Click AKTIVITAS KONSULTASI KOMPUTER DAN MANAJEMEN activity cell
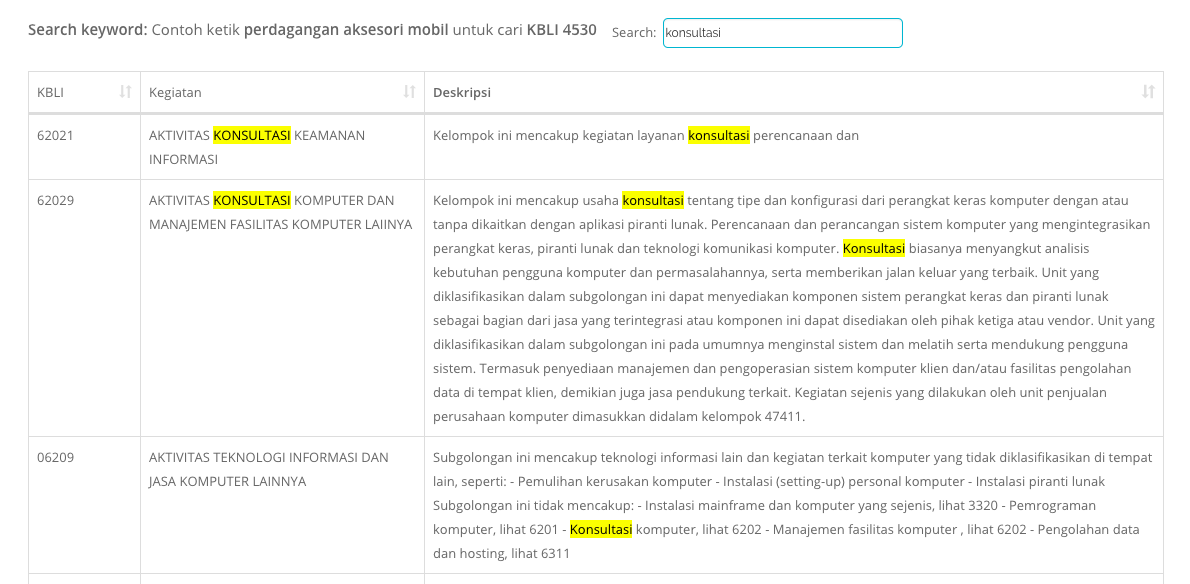Image resolution: width=1190 pixels, height=584 pixels. [282, 308]
